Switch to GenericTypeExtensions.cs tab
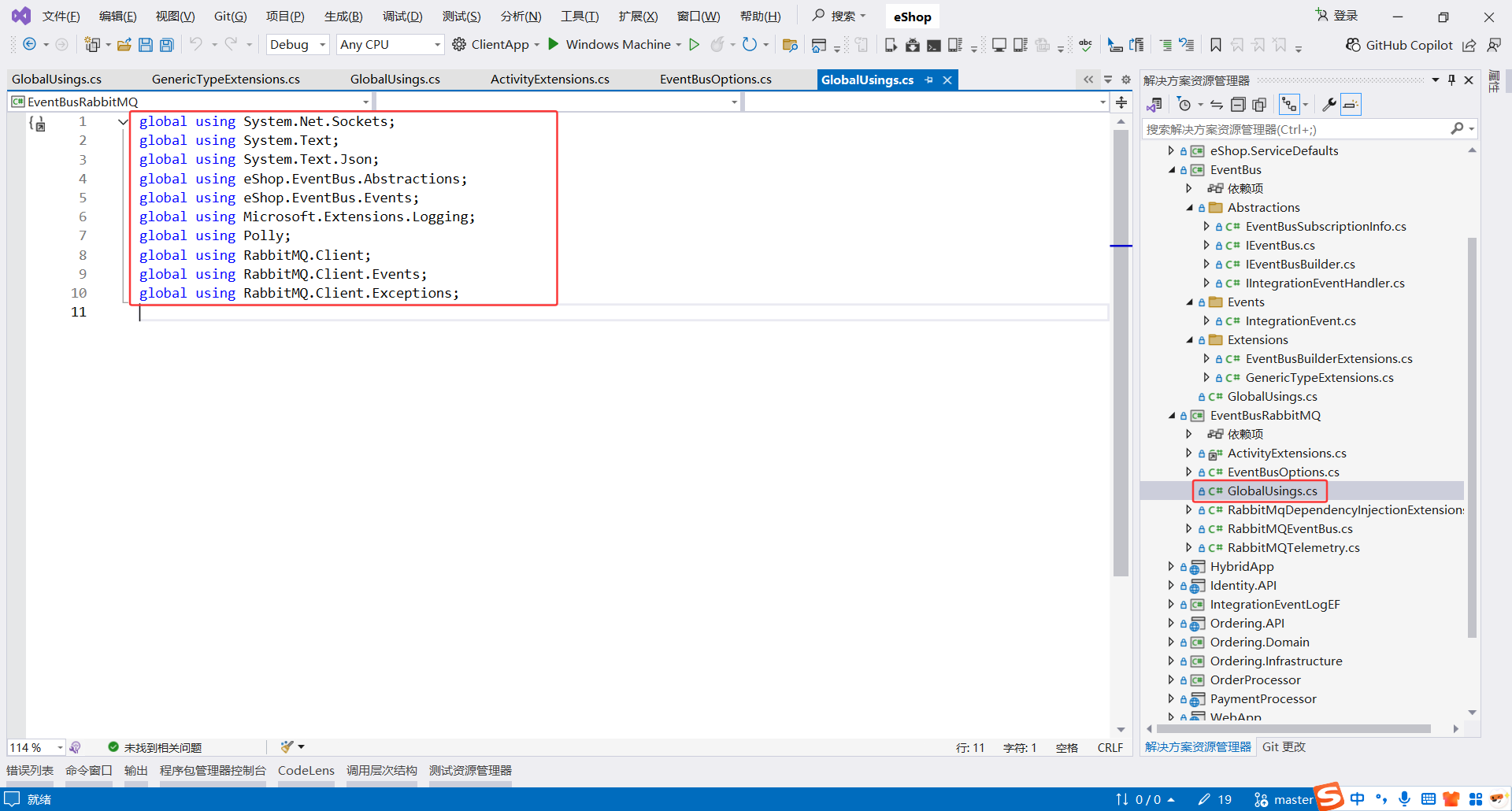 coord(226,79)
